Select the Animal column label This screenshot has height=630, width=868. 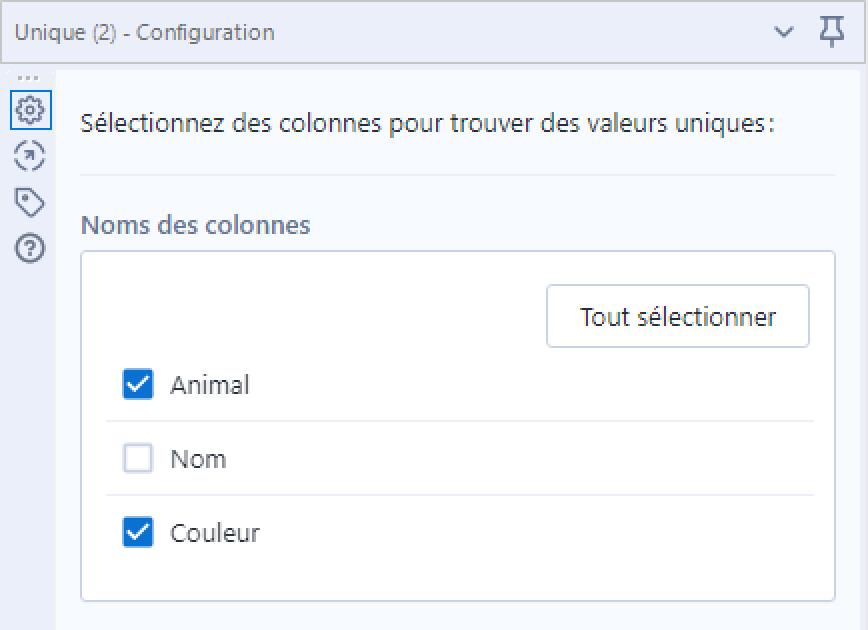click(210, 385)
